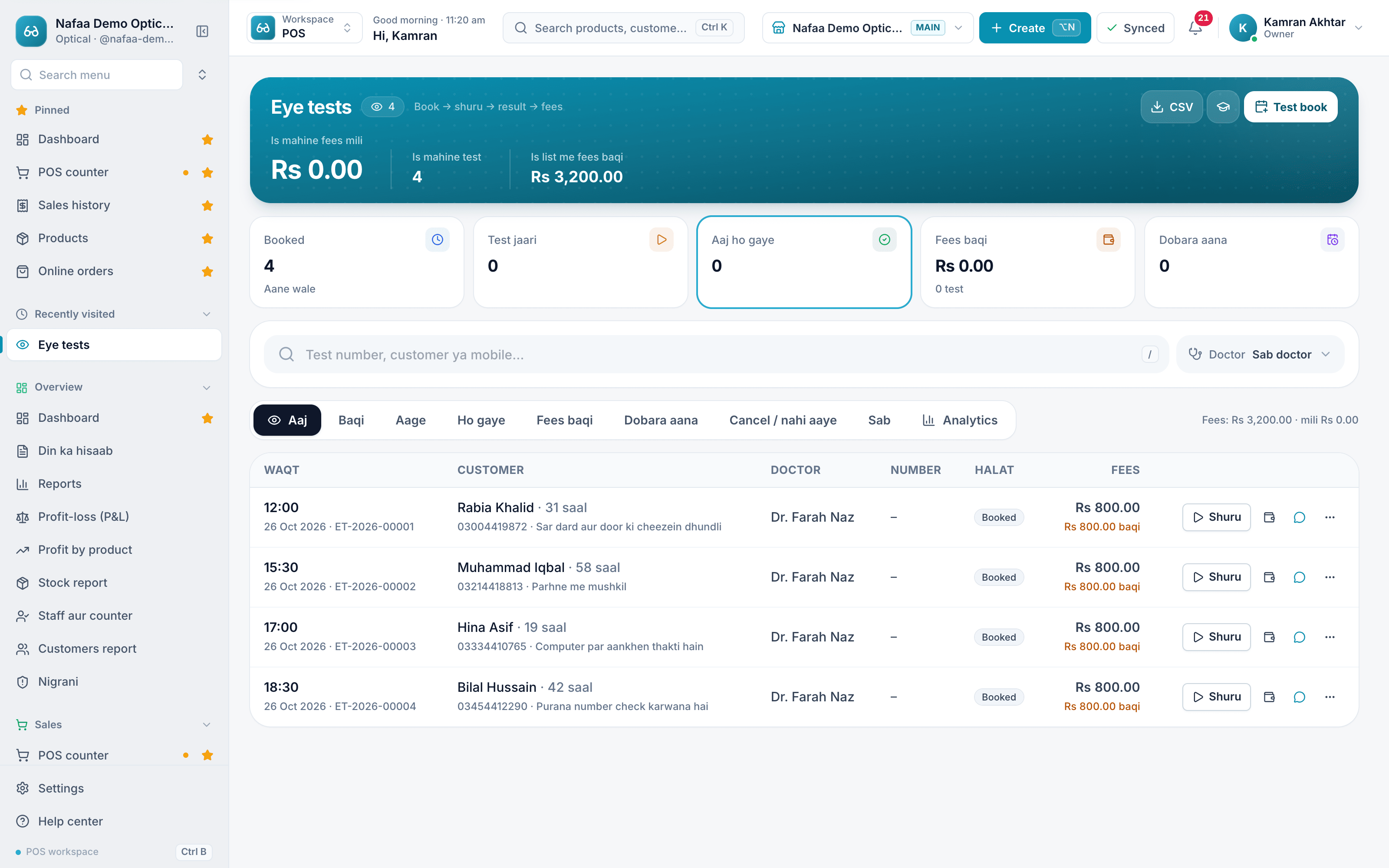The height and width of the screenshot is (868, 1389).
Task: Open wallet fees icon for Hina Asif
Action: 1269,637
